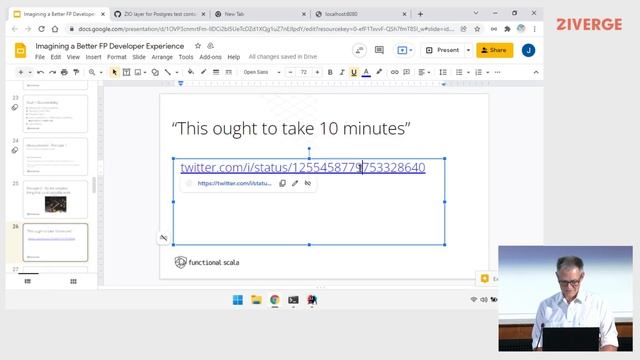Open the bulleted list dropdown
This screenshot has height=360, width=640.
468,72
